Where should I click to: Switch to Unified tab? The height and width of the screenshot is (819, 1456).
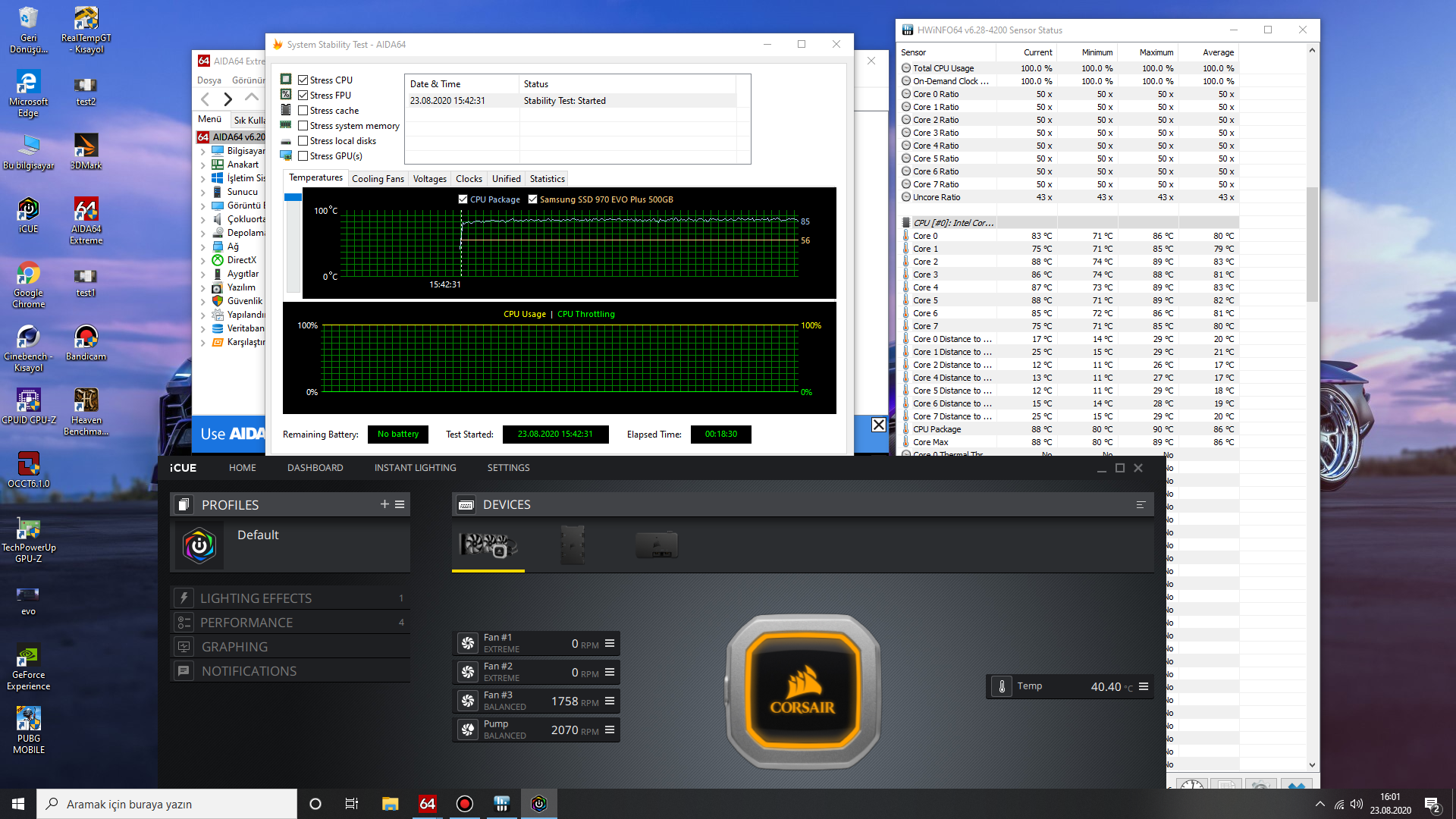pos(506,179)
